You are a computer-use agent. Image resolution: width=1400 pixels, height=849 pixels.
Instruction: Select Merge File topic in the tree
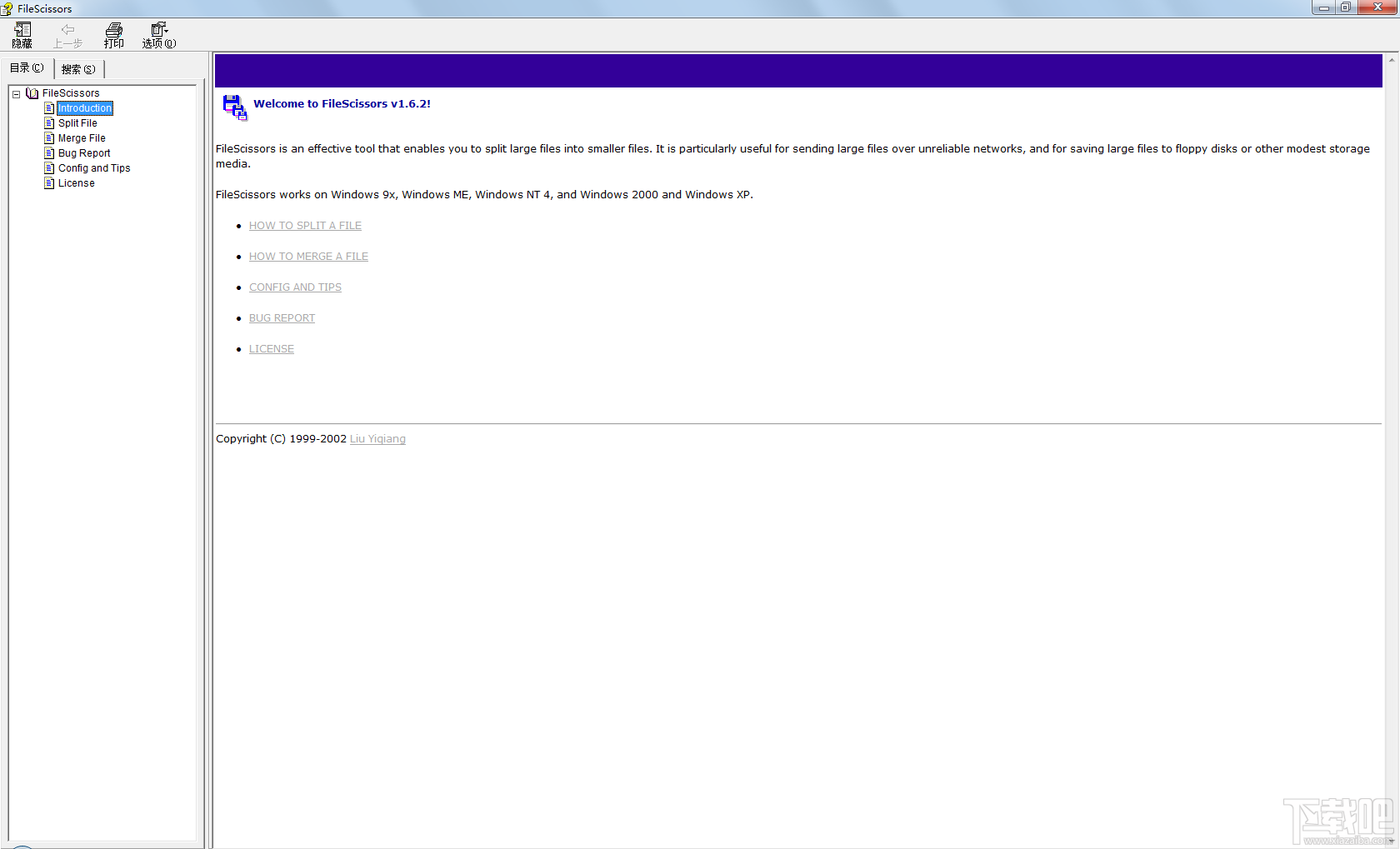pos(82,138)
